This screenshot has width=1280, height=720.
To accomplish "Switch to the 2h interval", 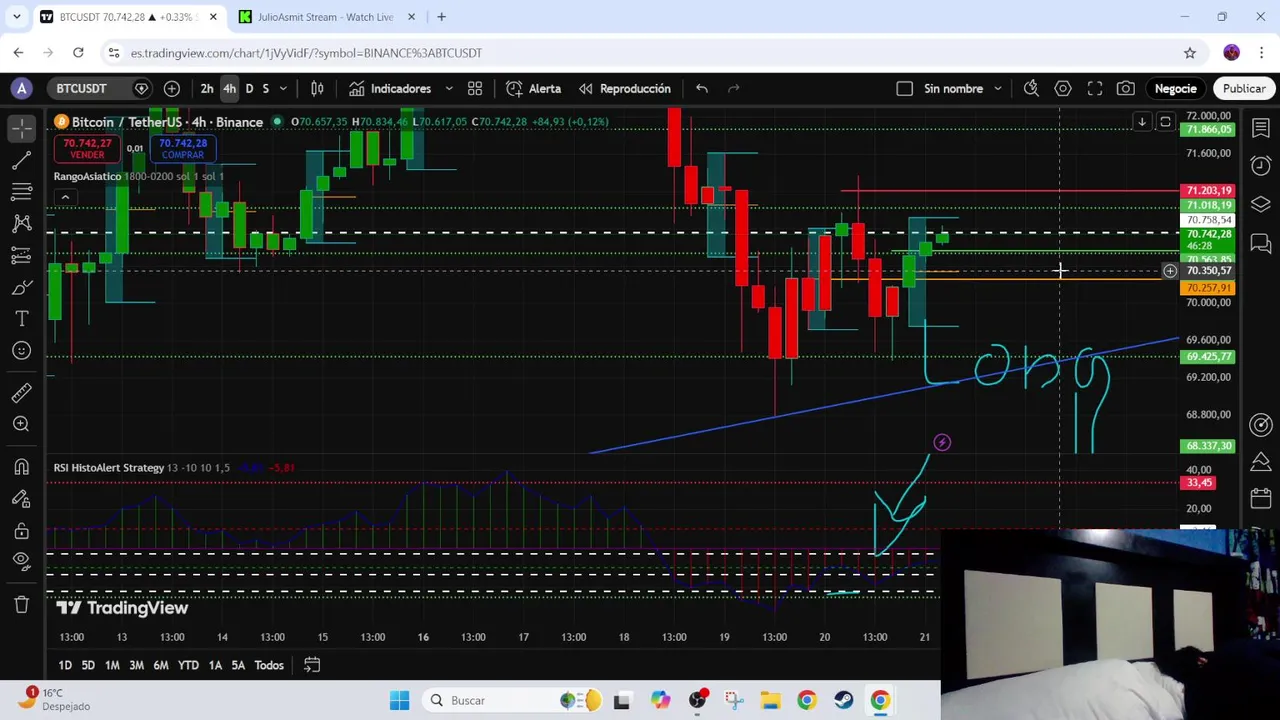I will (x=207, y=89).
